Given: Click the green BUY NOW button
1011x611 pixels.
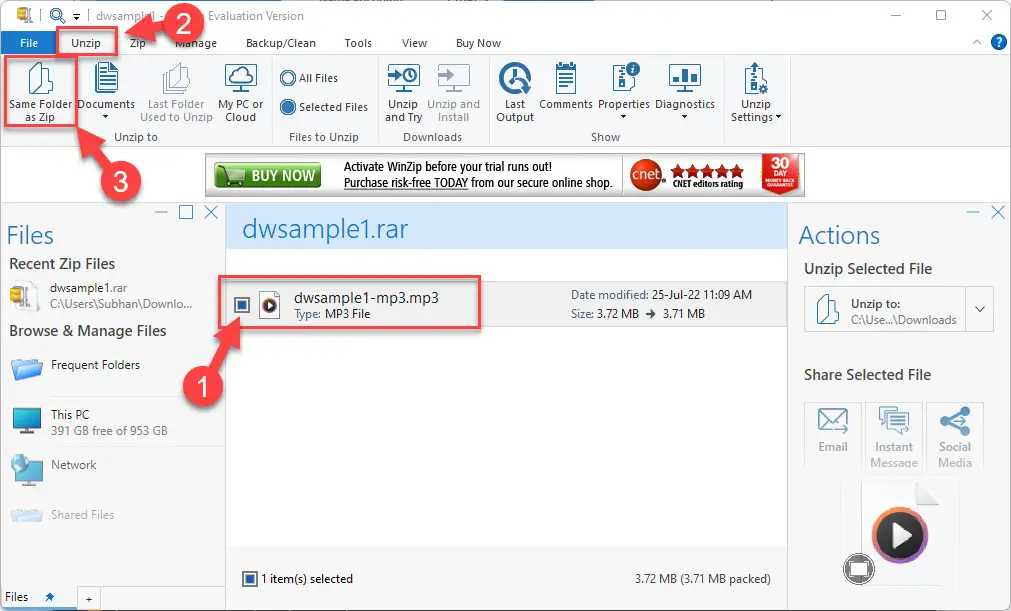Looking at the screenshot, I should 268,175.
